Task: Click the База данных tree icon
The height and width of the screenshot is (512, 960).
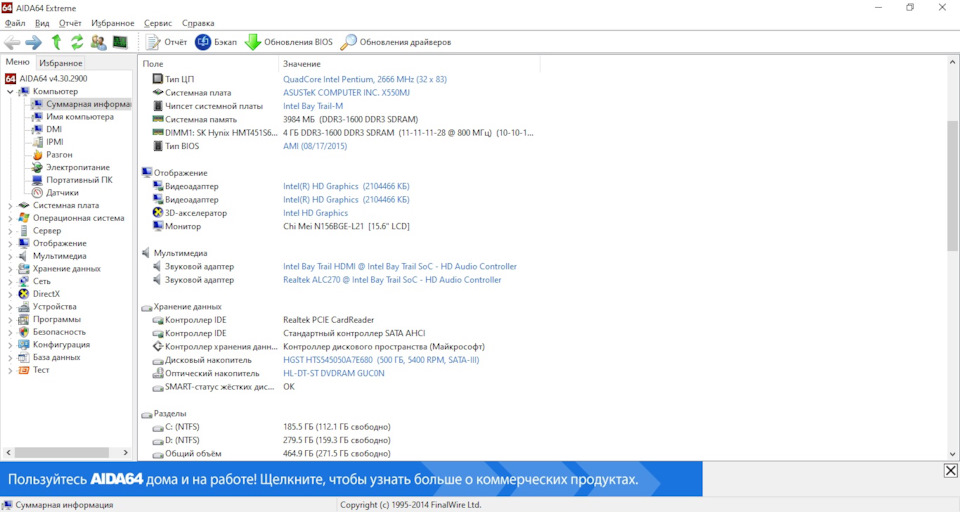Action: click(x=23, y=358)
